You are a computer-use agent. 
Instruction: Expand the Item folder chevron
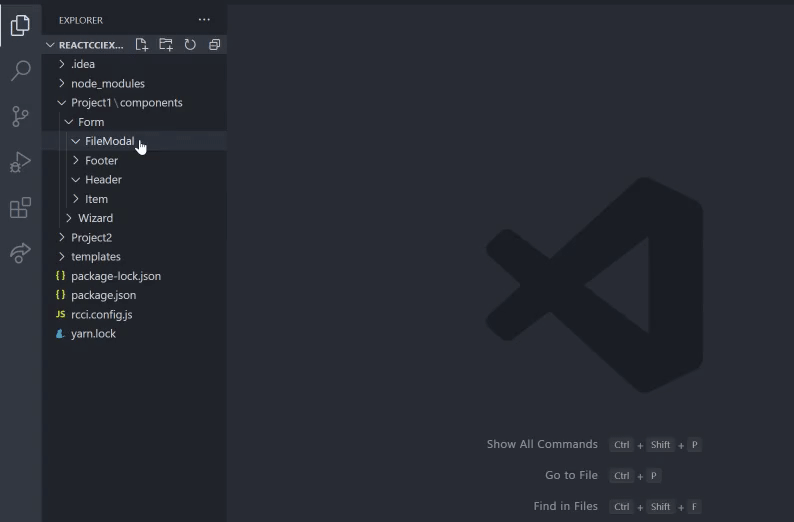[x=76, y=199]
